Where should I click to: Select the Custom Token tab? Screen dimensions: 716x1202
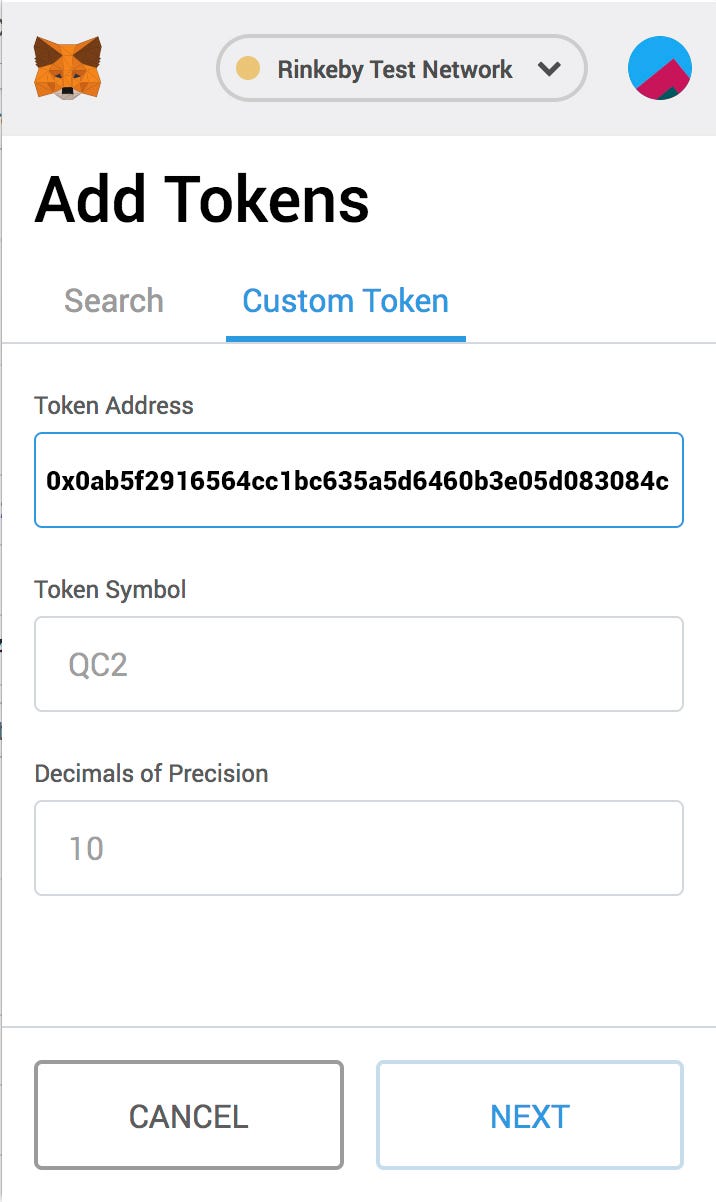pos(345,301)
